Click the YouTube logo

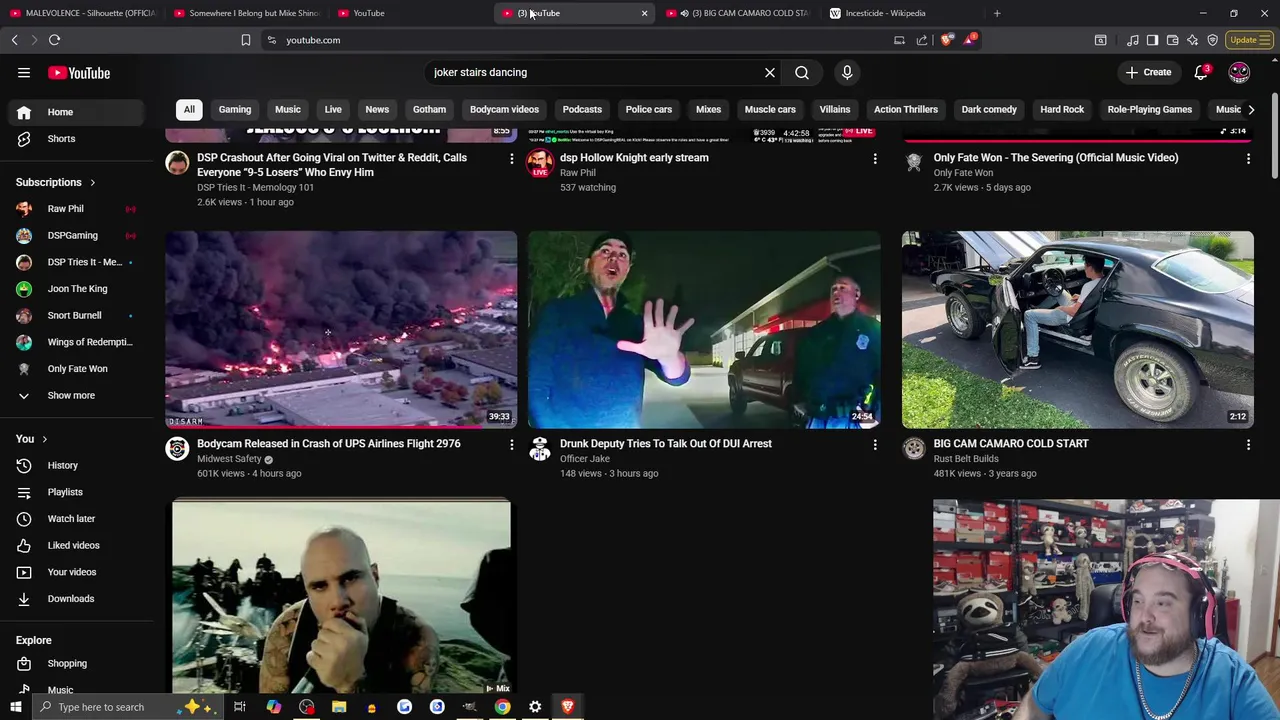point(79,73)
